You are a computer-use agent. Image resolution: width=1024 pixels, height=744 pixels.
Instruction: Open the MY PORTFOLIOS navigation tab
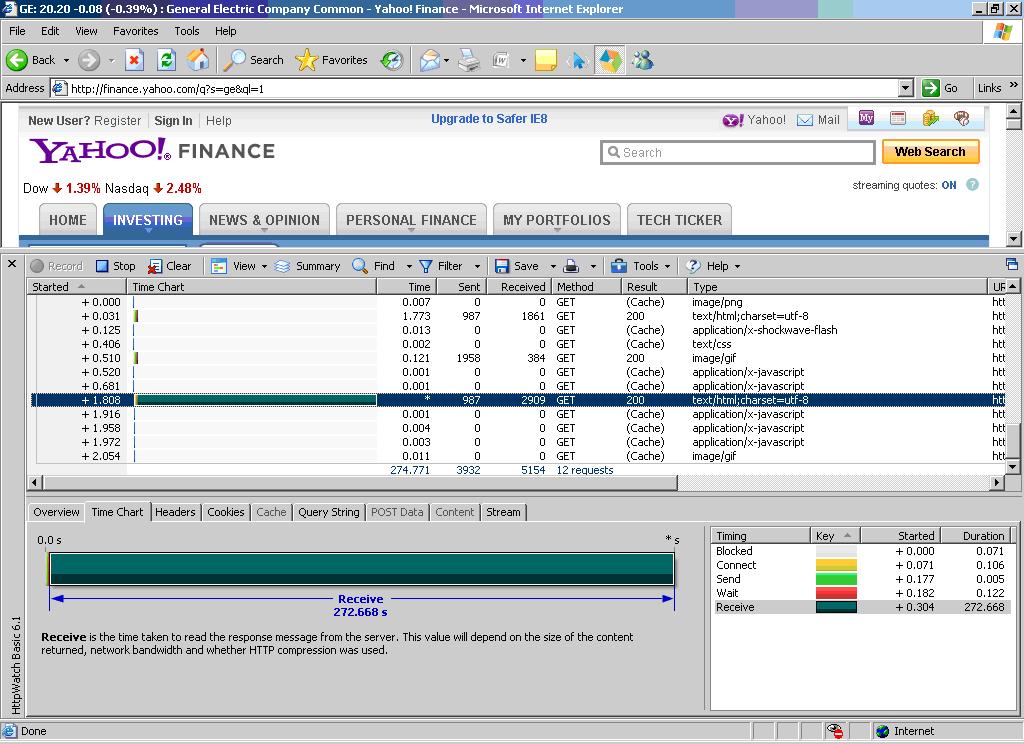[x=556, y=219]
